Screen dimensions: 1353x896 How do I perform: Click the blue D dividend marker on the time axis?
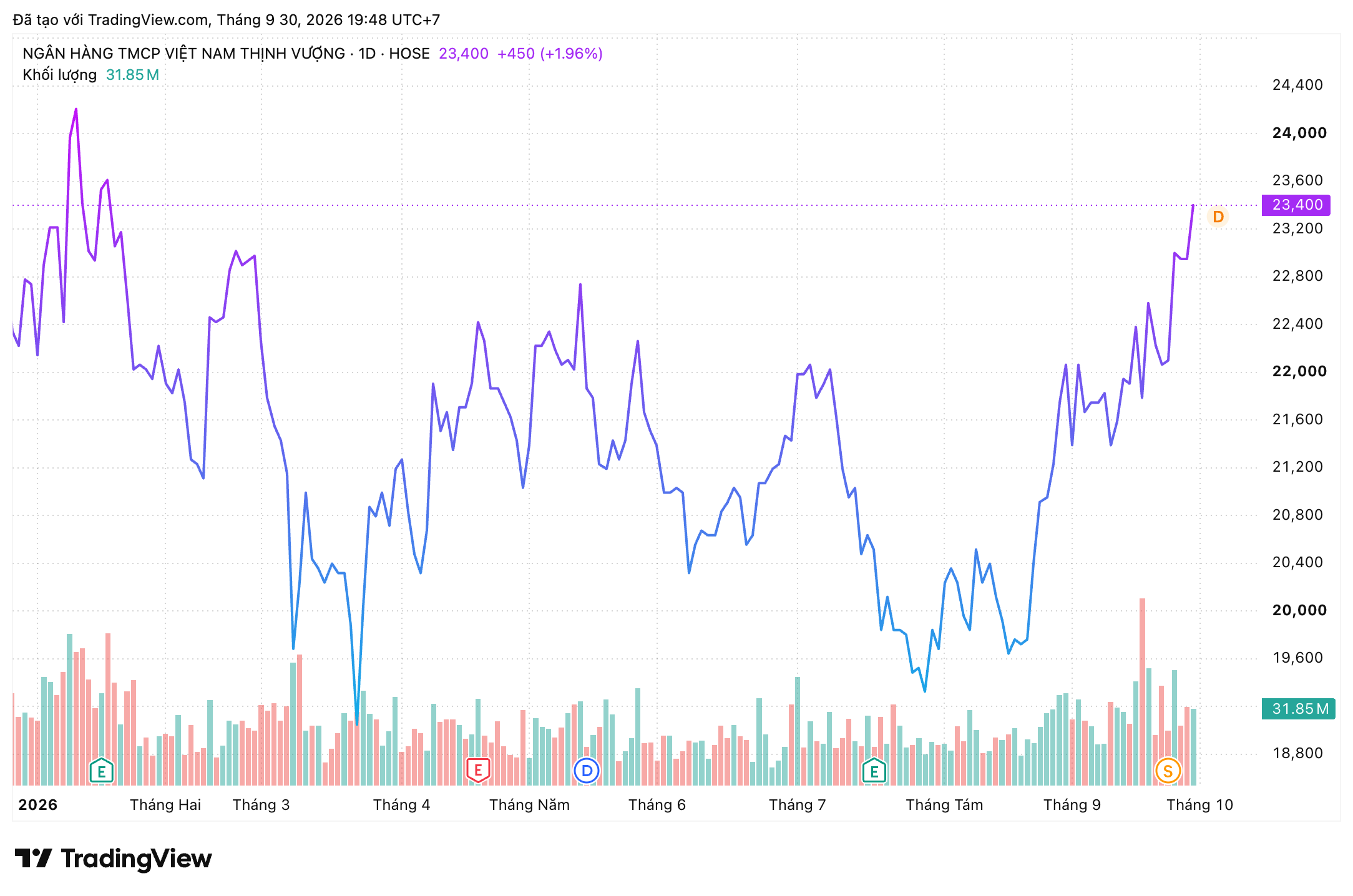coord(587,771)
